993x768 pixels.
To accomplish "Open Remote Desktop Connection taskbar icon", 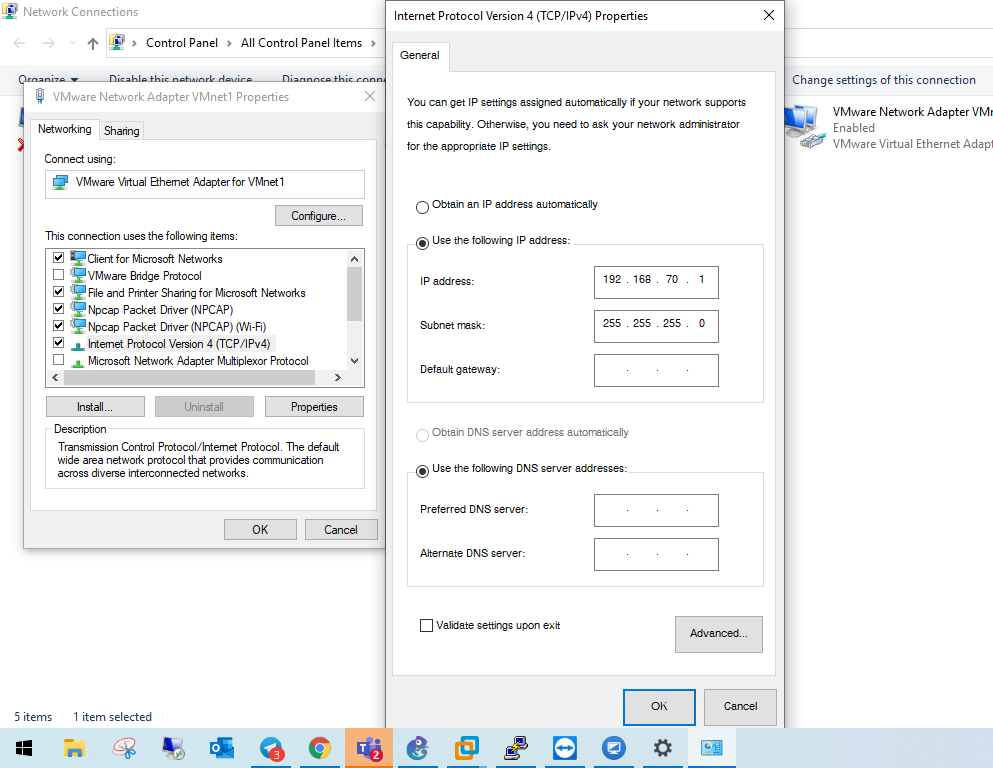I will pyautogui.click(x=173, y=748).
